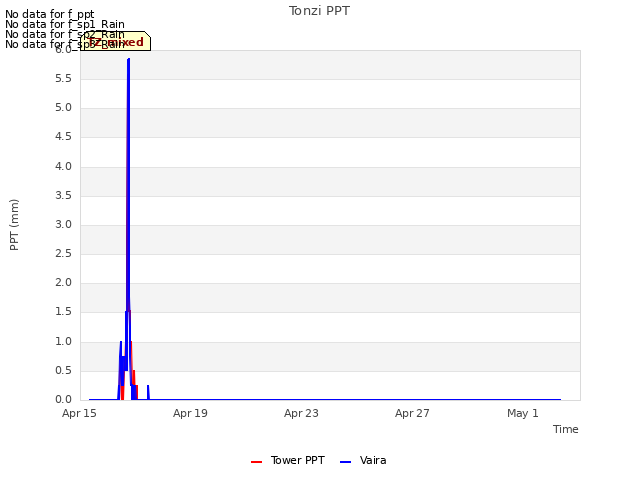Click the red Tower PPT legend swatch
The width and height of the screenshot is (640, 480).
pos(256,462)
